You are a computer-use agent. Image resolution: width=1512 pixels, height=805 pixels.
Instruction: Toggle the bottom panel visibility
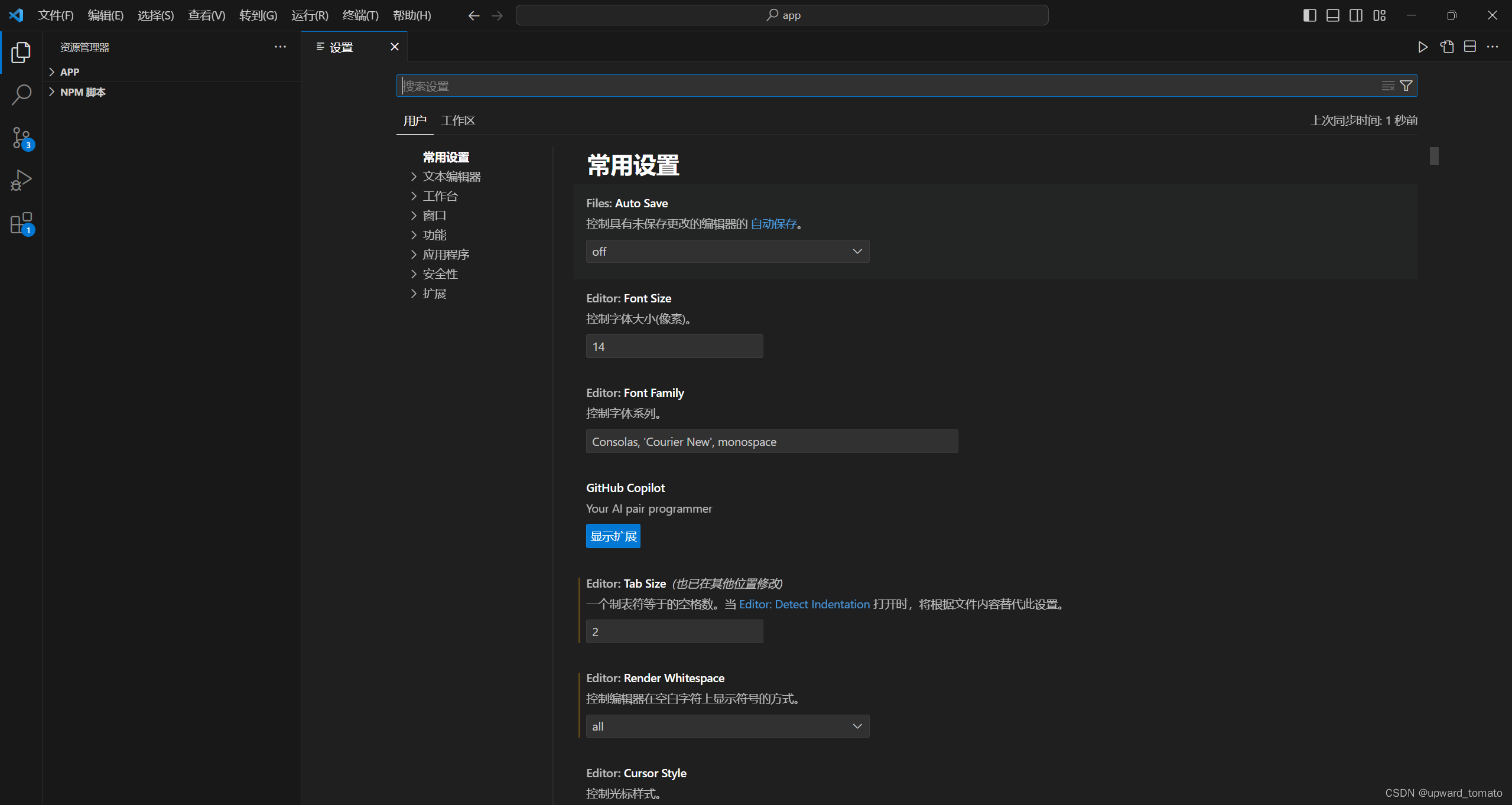[x=1332, y=15]
